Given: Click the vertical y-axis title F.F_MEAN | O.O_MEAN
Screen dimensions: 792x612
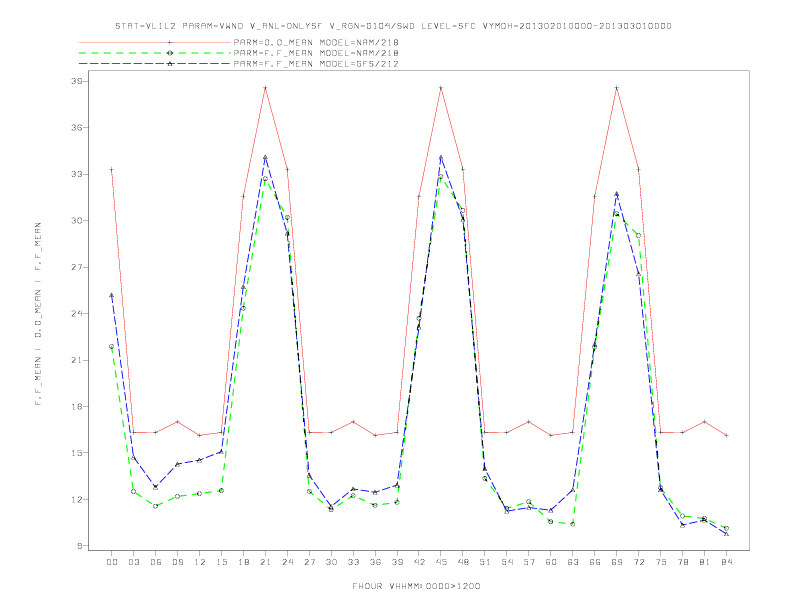Looking at the screenshot, I should click(38, 314).
